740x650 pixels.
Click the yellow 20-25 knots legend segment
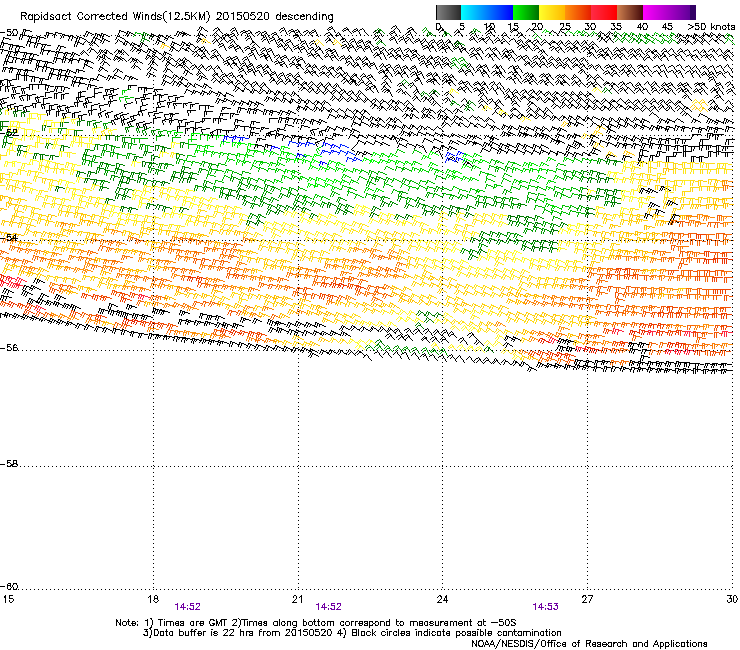point(552,12)
